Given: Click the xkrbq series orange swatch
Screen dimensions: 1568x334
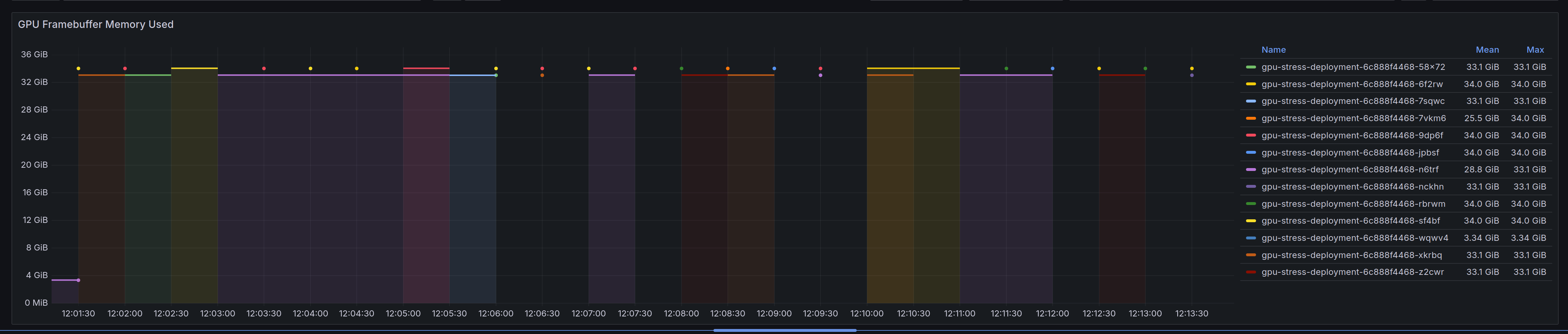Looking at the screenshot, I should (1251, 255).
